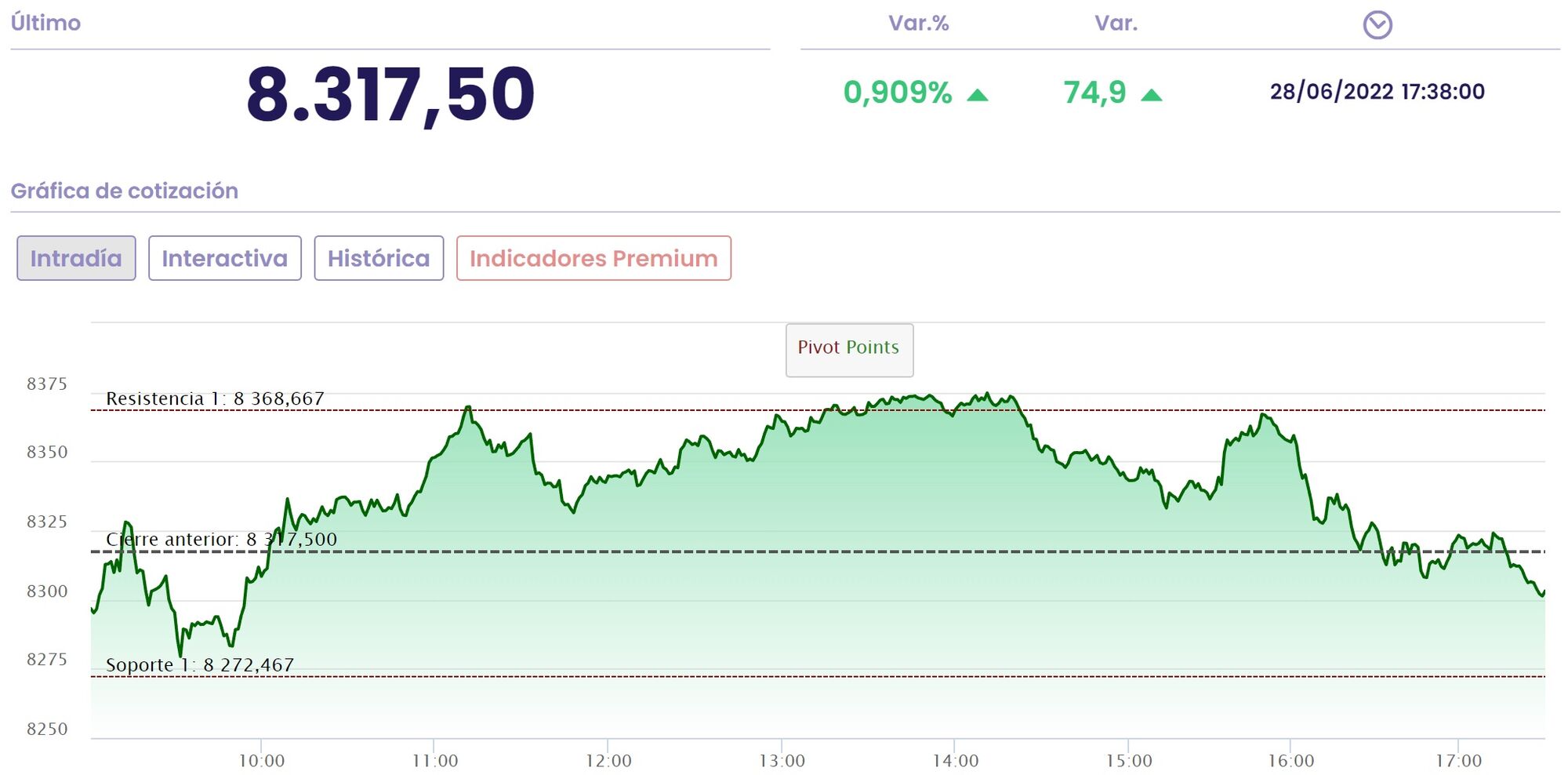The width and height of the screenshot is (1568, 775).
Task: Select the Intradía chart tab
Action: pos(76,258)
